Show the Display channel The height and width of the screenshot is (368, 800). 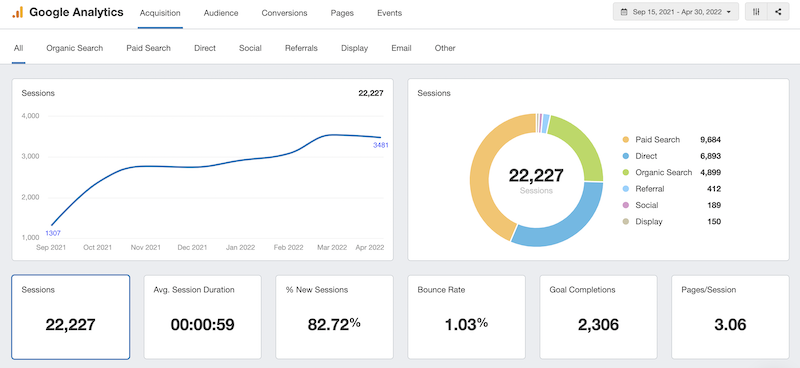(355, 48)
